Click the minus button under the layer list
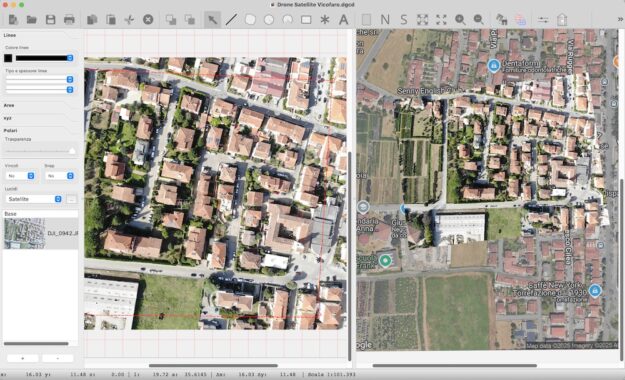 pyautogui.click(x=58, y=358)
